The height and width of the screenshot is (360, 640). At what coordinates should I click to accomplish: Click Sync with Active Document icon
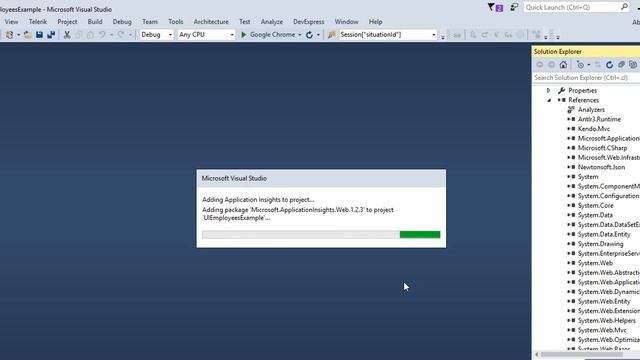point(598,64)
